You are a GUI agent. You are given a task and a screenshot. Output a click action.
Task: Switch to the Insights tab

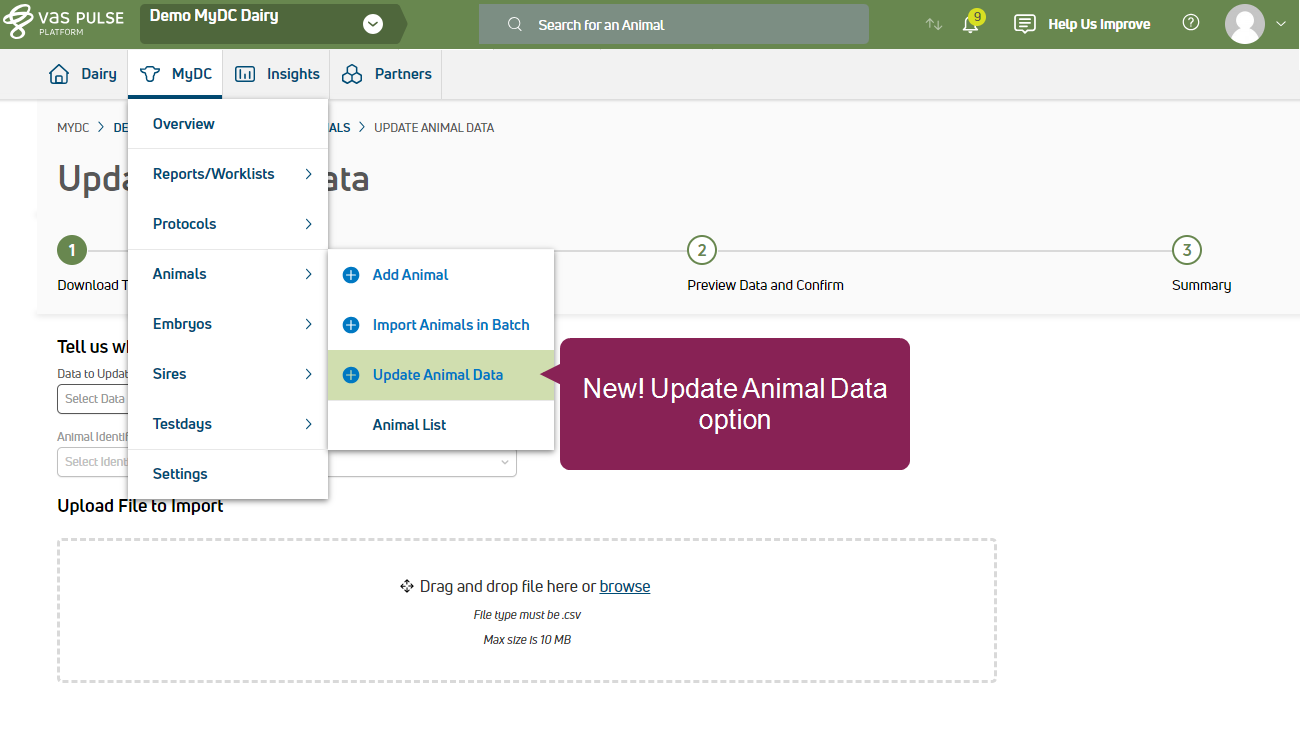[x=277, y=74]
